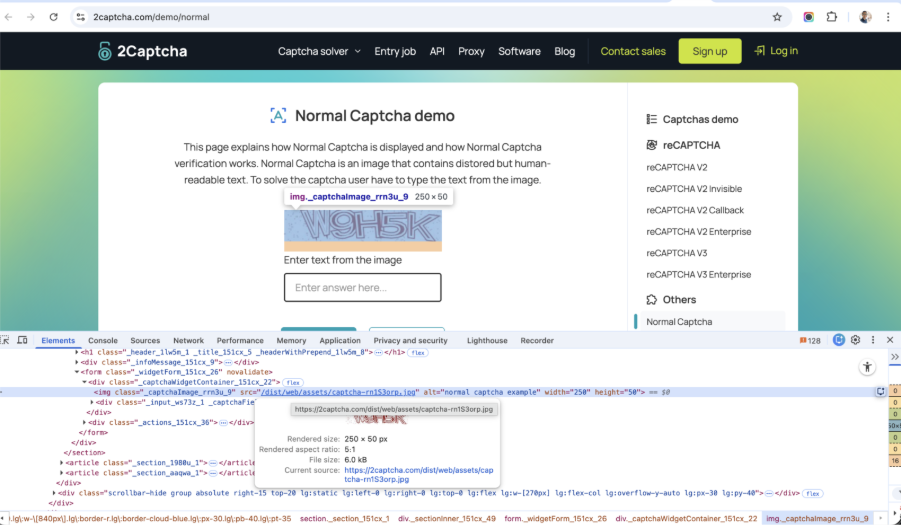Toggle flex badge on h1 element
The width and height of the screenshot is (901, 525).
click(418, 353)
